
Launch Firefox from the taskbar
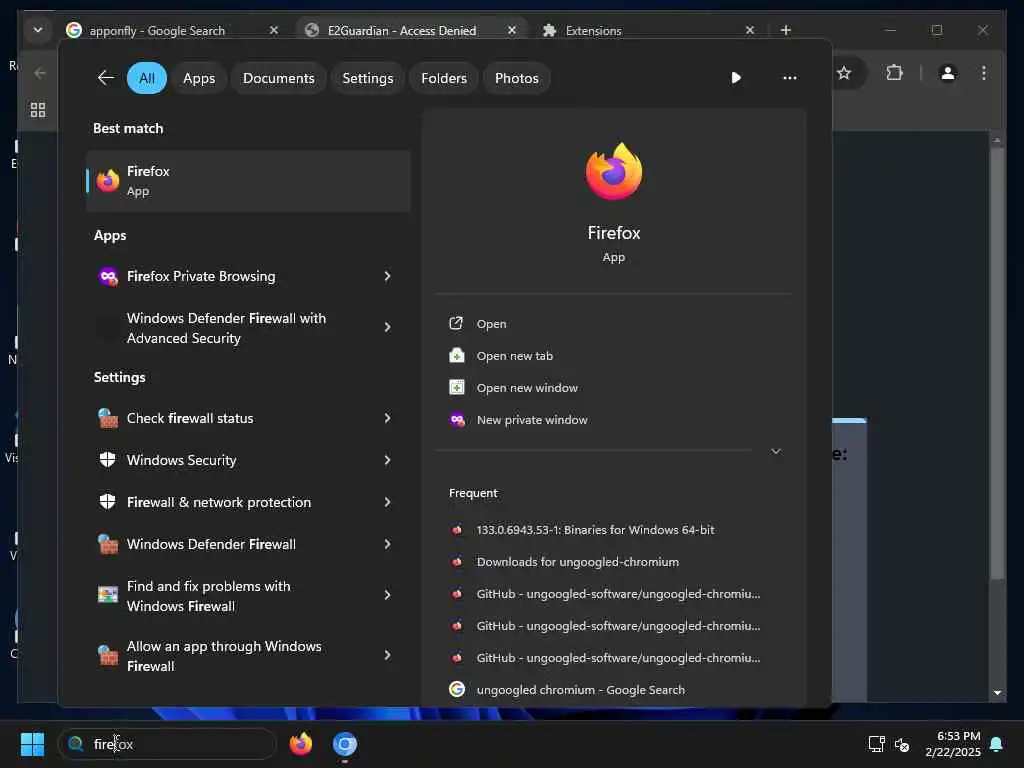[x=301, y=744]
